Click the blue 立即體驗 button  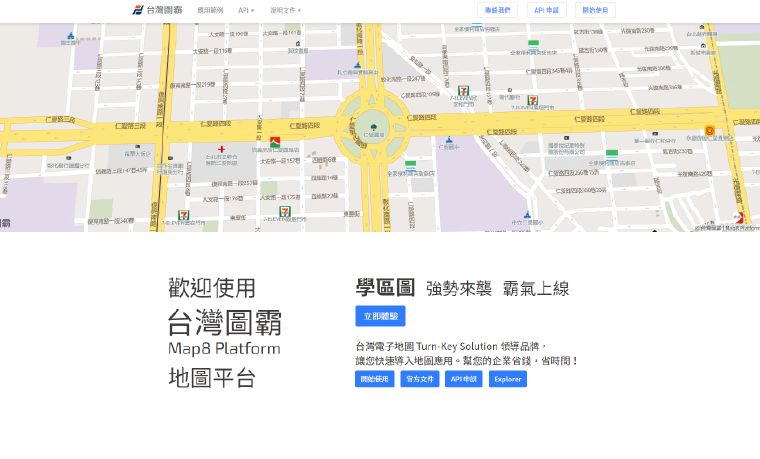pos(380,316)
